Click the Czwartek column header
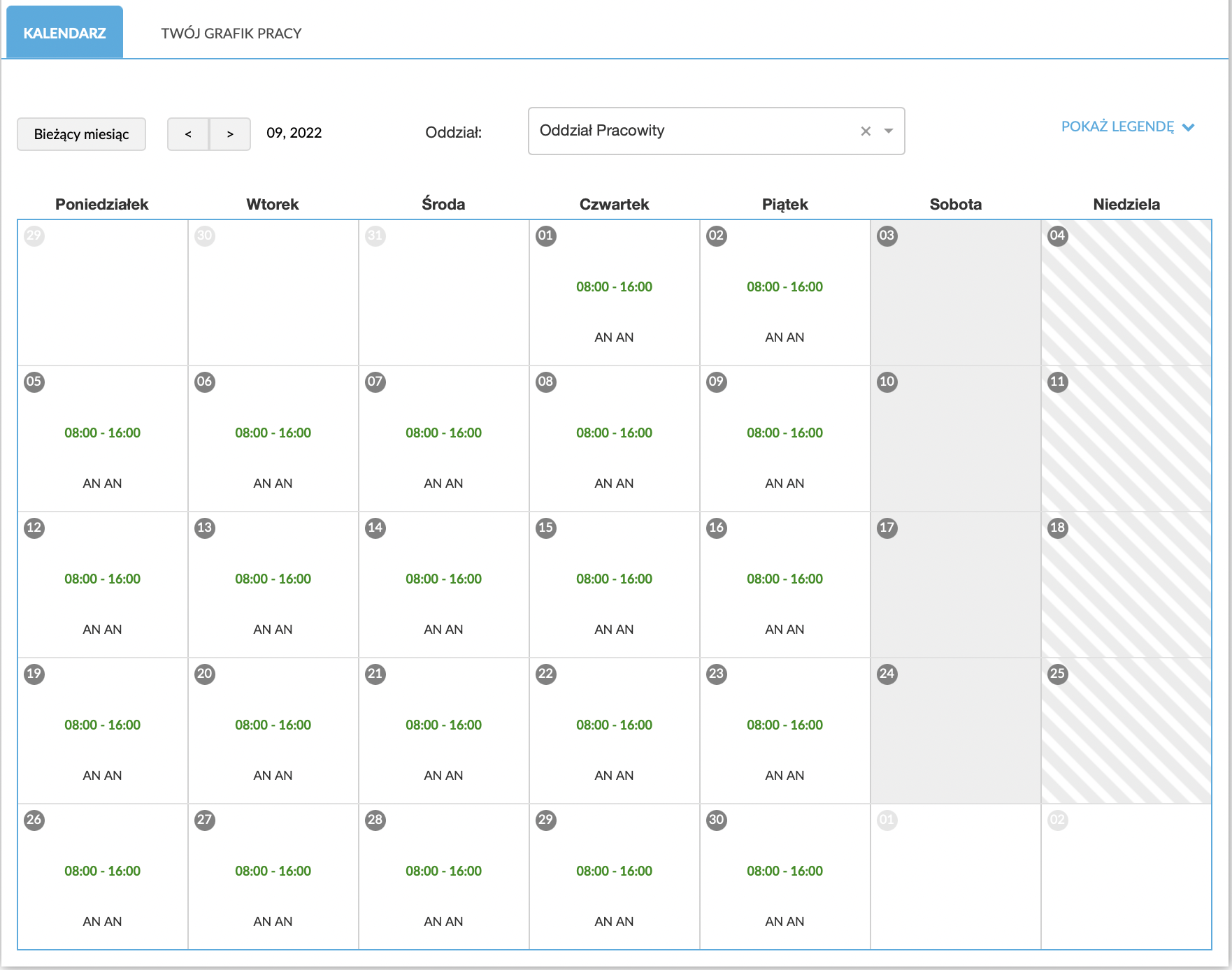The height and width of the screenshot is (970, 1232). tap(614, 204)
